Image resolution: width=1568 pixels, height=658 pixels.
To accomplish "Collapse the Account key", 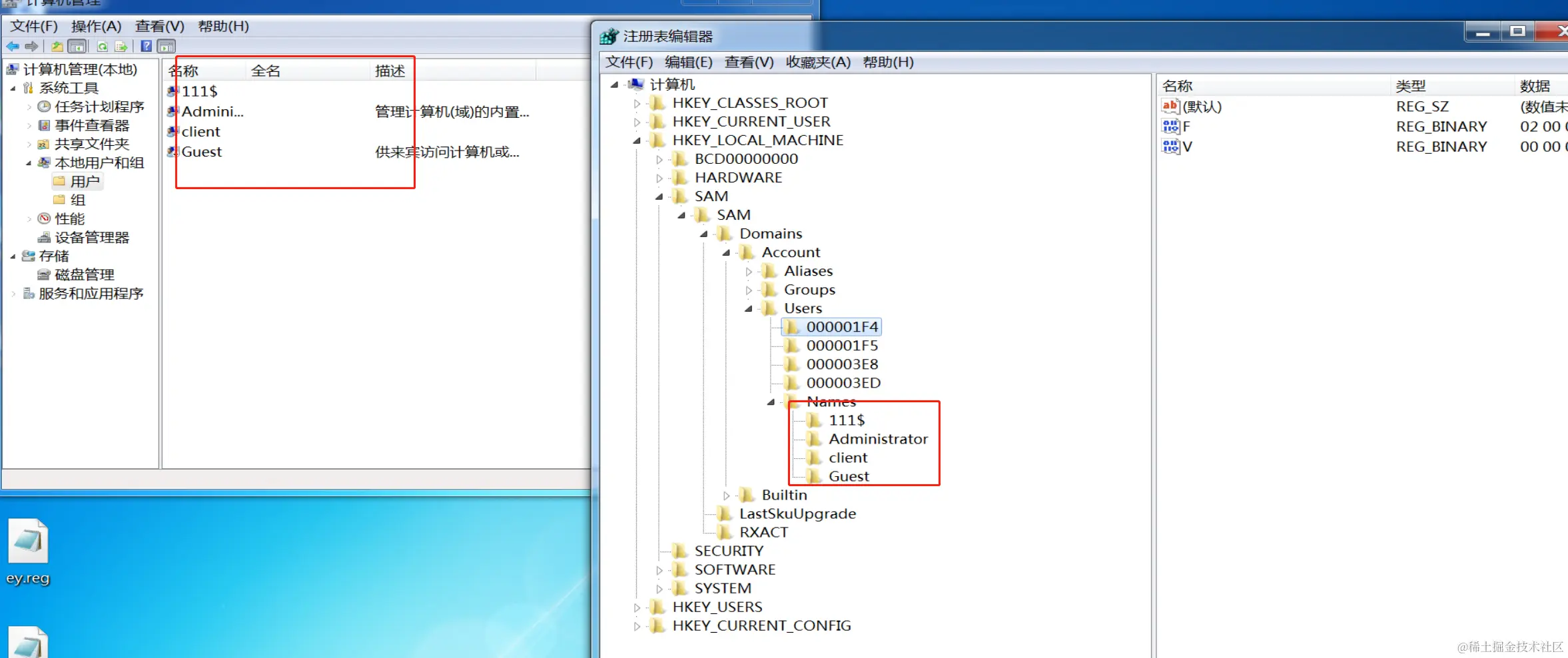I will (726, 252).
